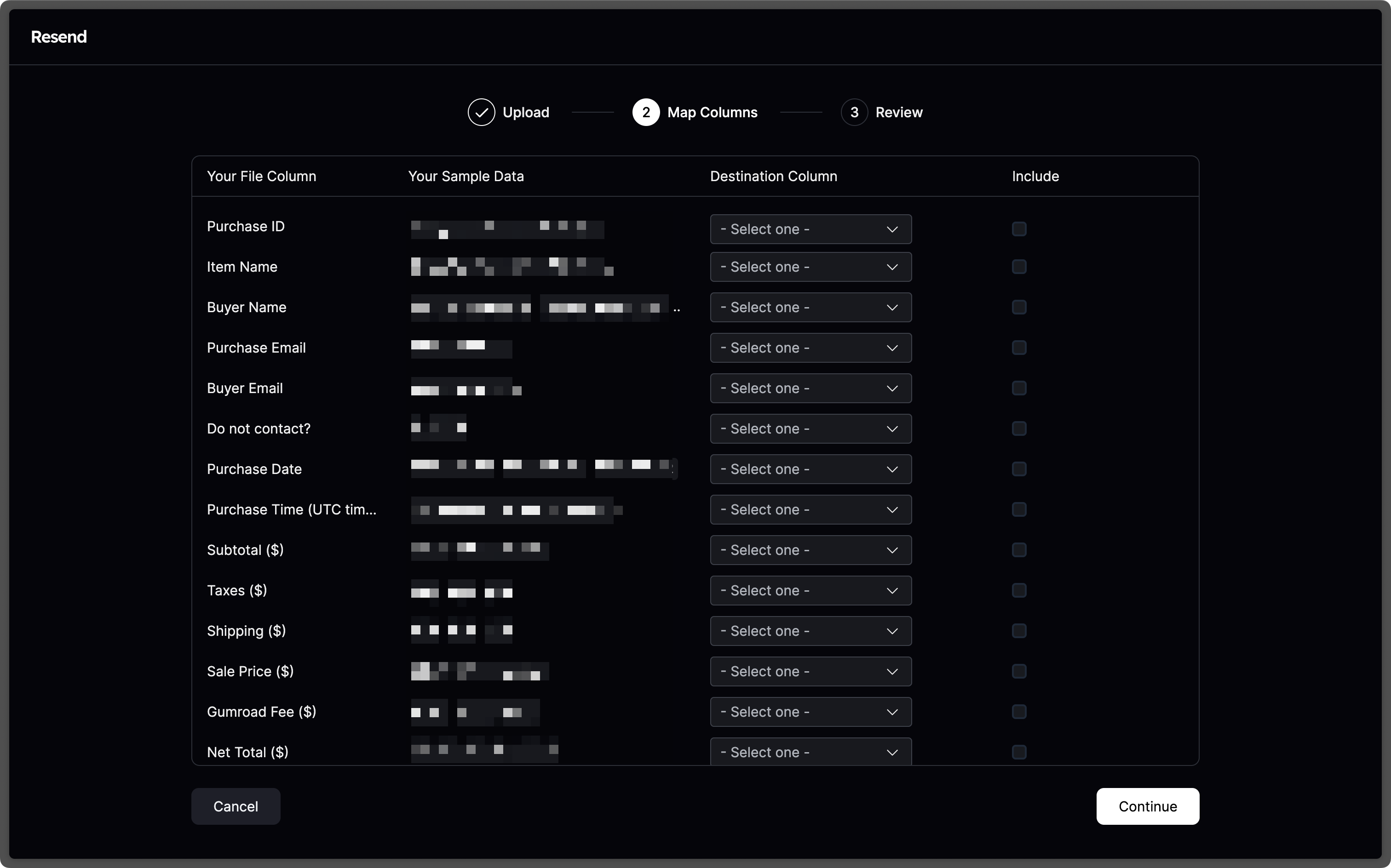
Task: Click the Upload step checkmark icon
Action: pos(481,112)
